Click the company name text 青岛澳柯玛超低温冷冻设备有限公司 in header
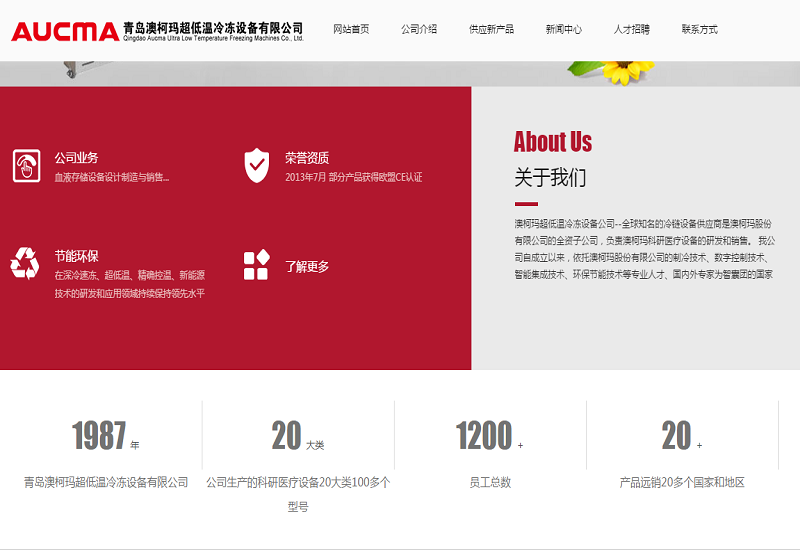The width and height of the screenshot is (800, 550). tap(213, 28)
